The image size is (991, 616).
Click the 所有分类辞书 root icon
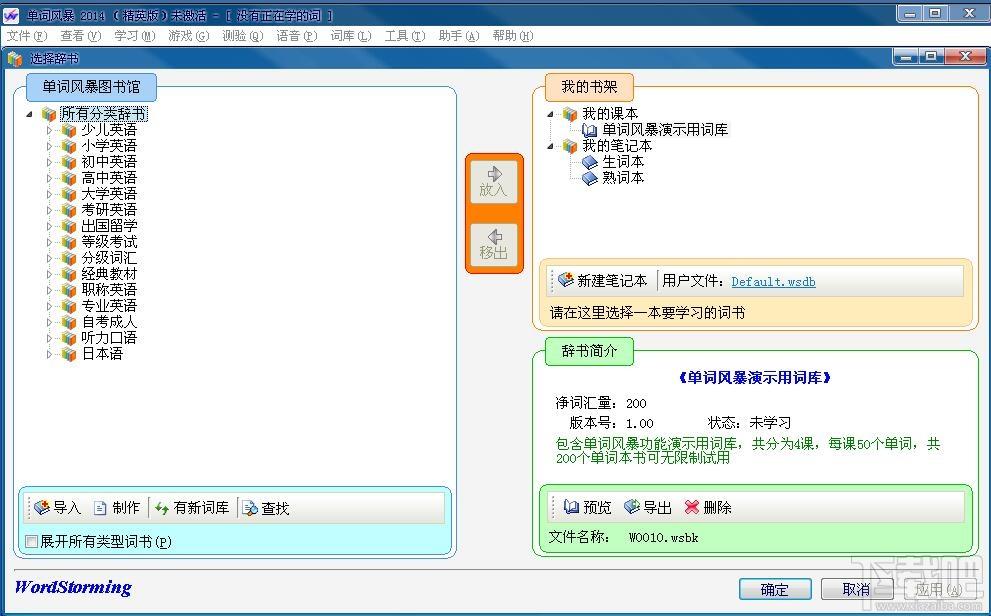click(49, 114)
